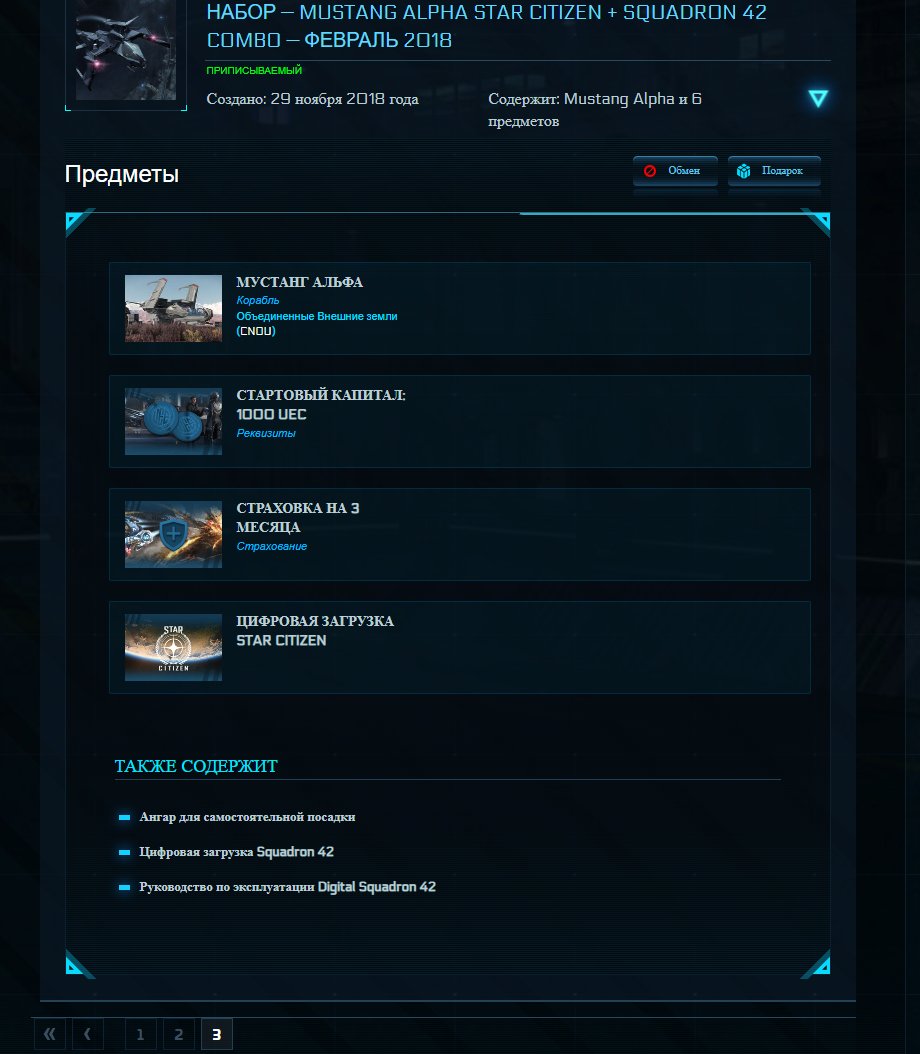Screen dimensions: 920x1054
Task: Click the Star Citizen logo download image
Action: (173, 647)
